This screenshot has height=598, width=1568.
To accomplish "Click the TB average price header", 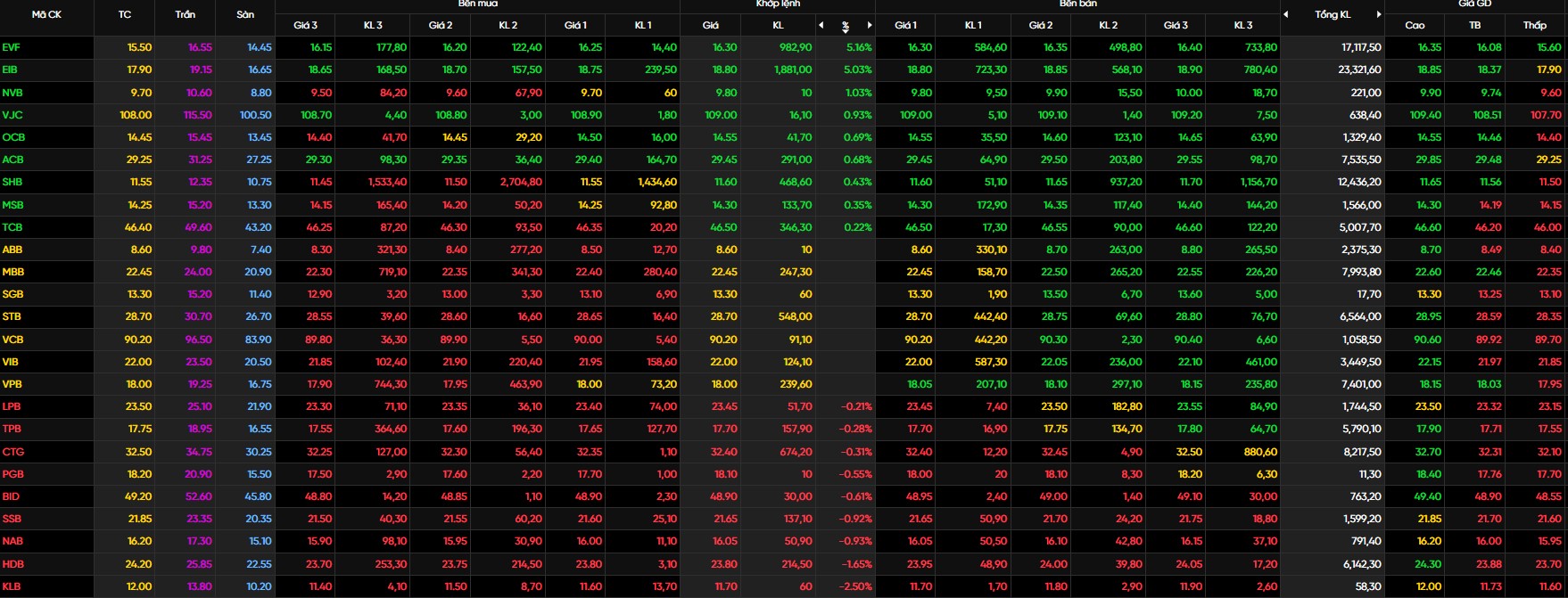I will click(1475, 25).
